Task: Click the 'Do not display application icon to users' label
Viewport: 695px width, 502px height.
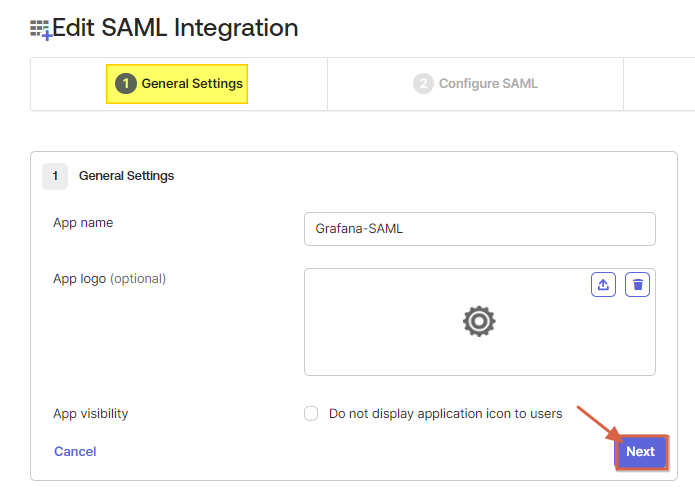Action: tap(445, 414)
